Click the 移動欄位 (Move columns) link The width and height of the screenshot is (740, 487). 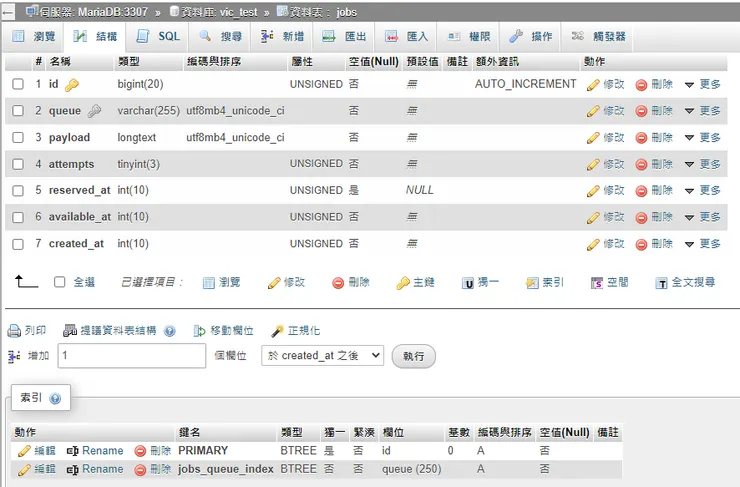(x=223, y=331)
